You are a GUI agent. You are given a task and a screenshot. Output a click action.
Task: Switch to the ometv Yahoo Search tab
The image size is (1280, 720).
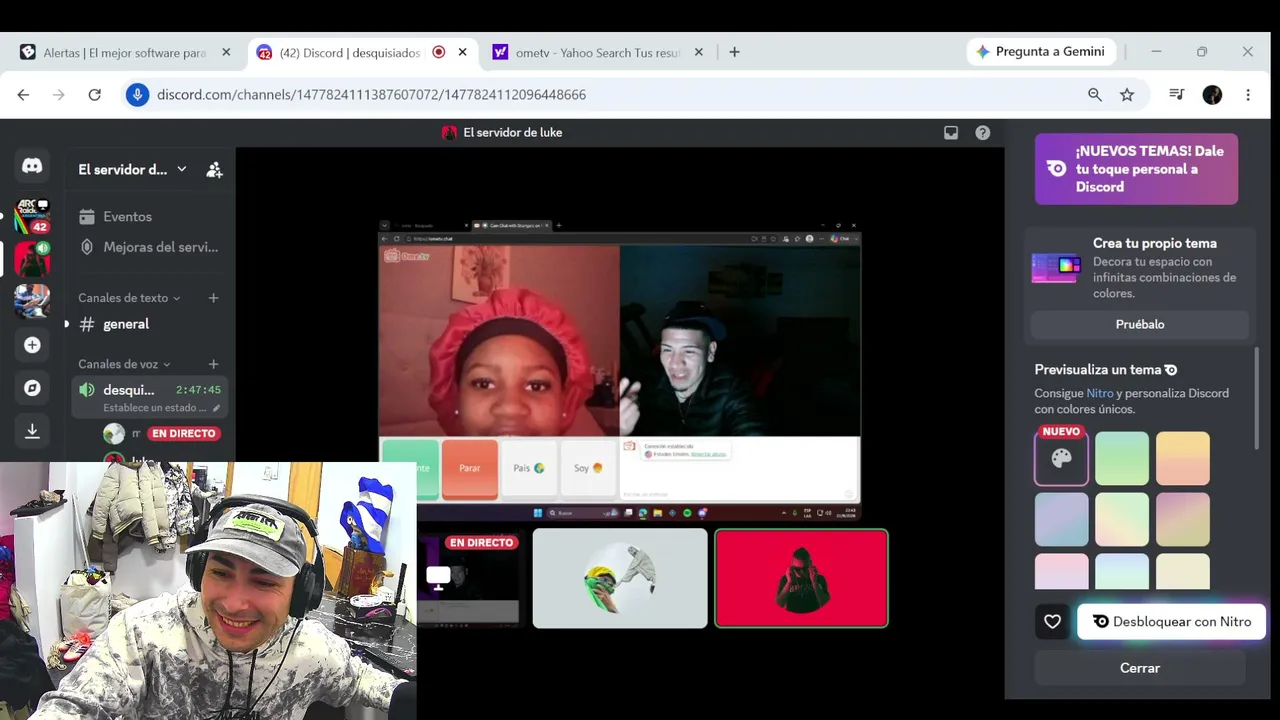598,52
